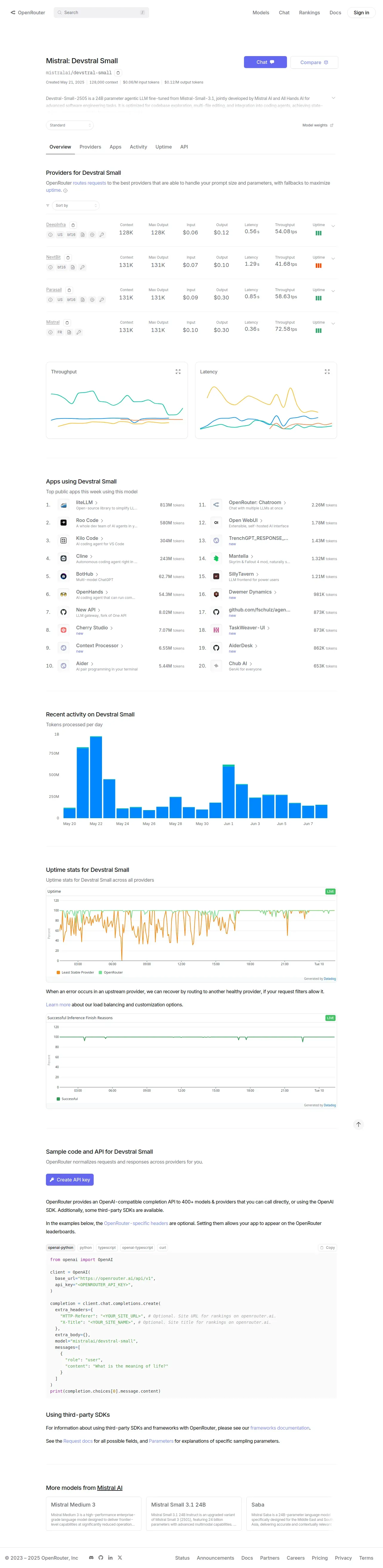The height and width of the screenshot is (1568, 383).
Task: Open the Mistral Medium 3 model card
Action: [94, 1513]
